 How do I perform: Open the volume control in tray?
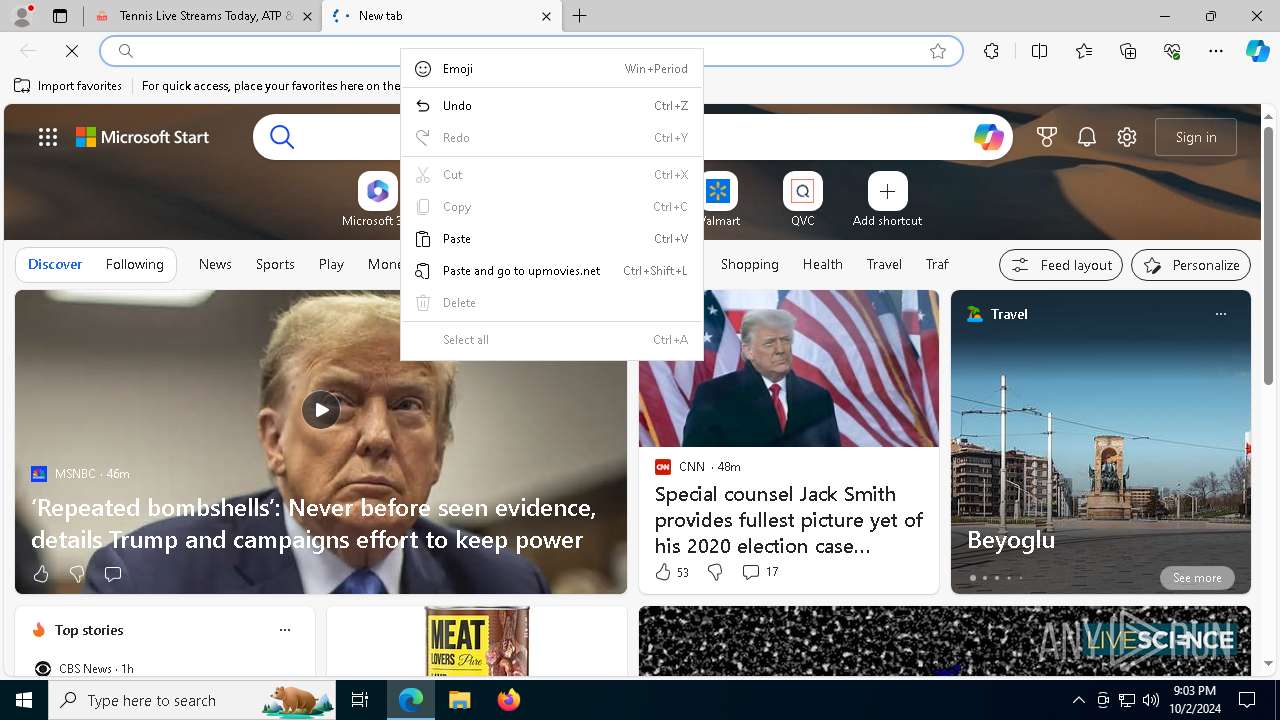click(x=1151, y=700)
